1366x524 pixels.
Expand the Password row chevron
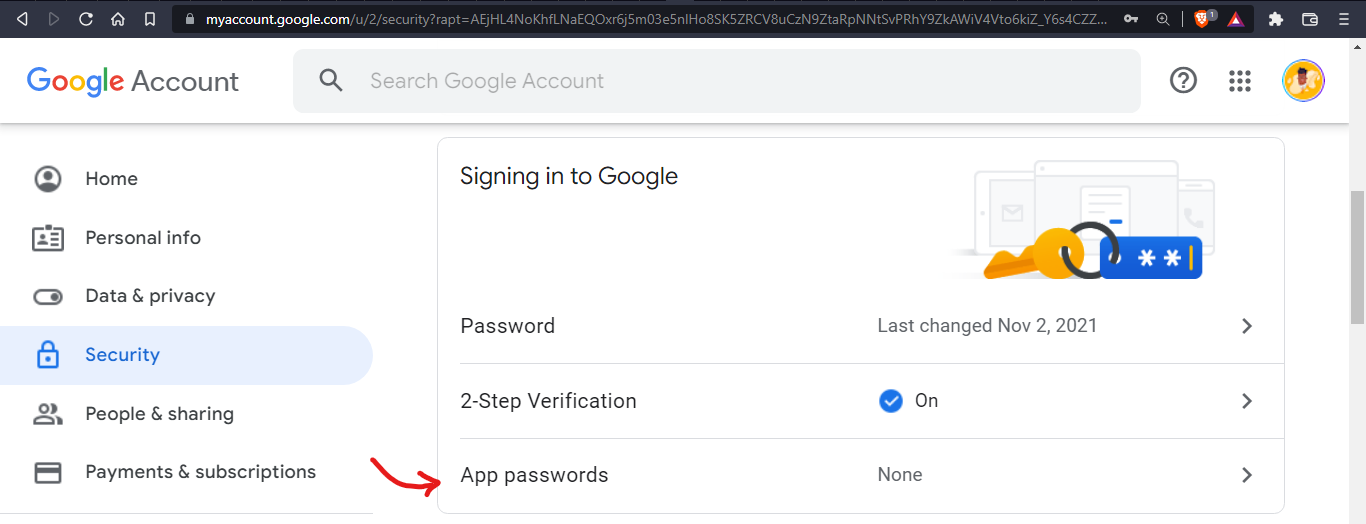(x=1247, y=326)
